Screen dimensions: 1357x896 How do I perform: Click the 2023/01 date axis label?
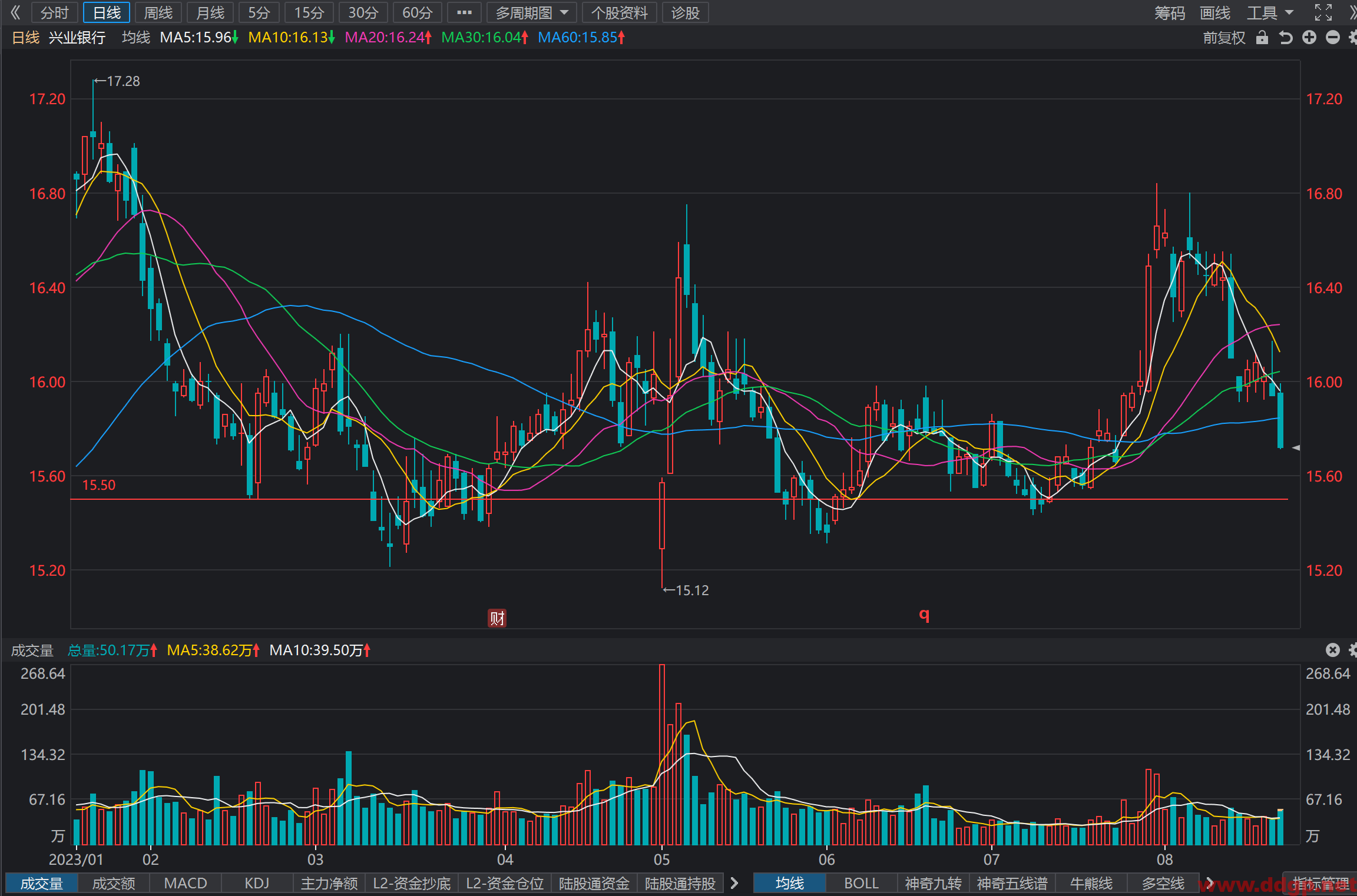(76, 860)
